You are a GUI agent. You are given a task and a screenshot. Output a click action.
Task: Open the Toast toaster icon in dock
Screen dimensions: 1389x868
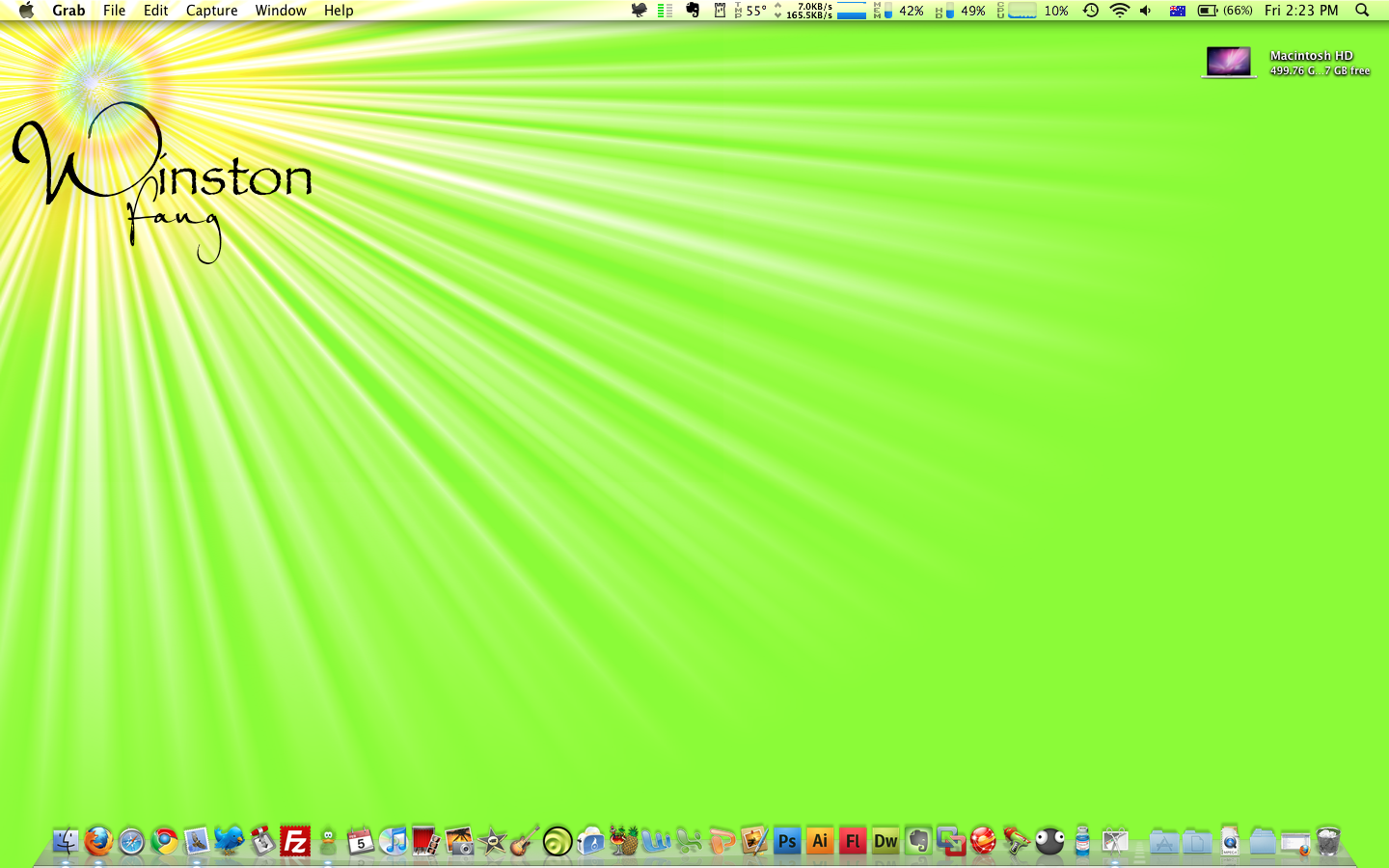tap(590, 841)
